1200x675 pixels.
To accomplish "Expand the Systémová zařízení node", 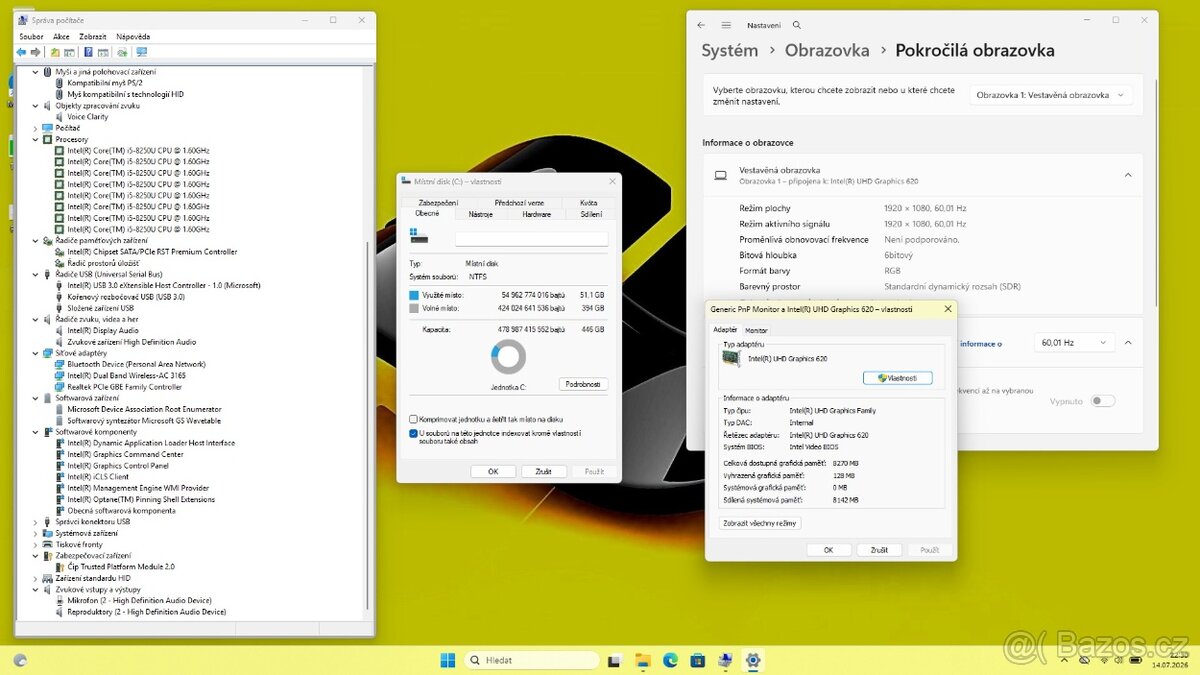I will tap(36, 533).
